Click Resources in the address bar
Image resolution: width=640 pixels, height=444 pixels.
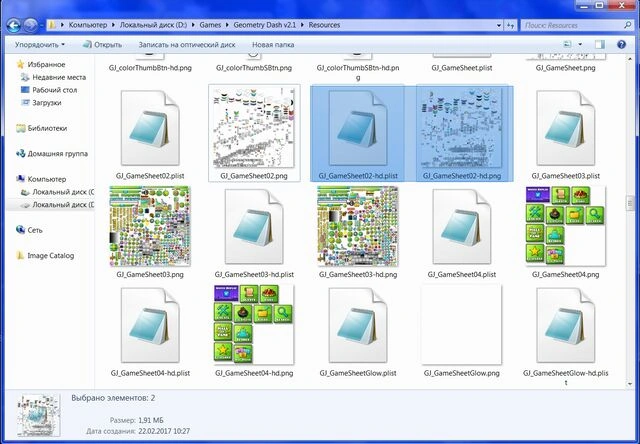coord(324,25)
